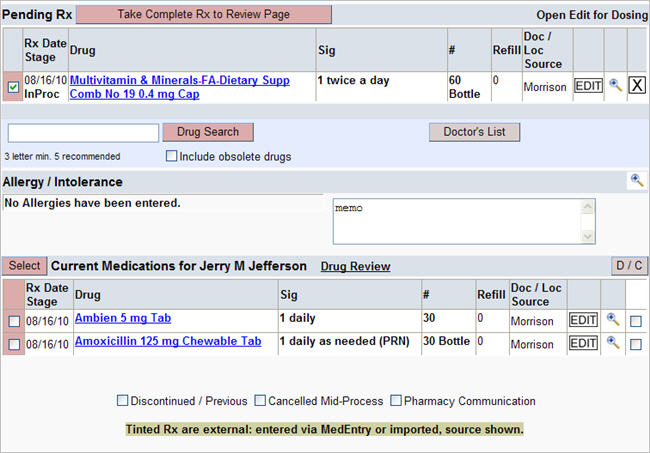The width and height of the screenshot is (650, 453).
Task: Click magnifier icon in Amoxicillin row
Action: pos(614,343)
